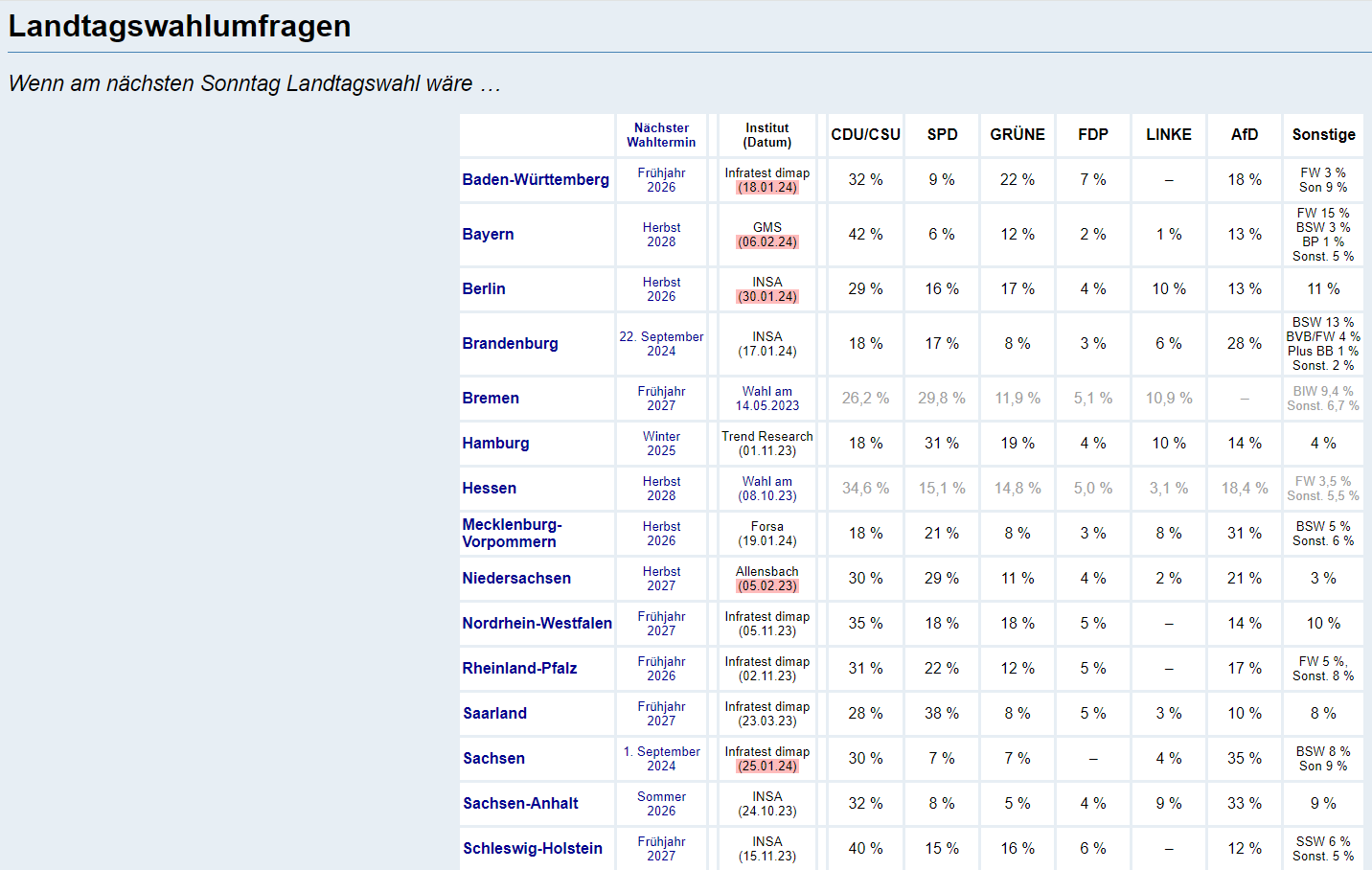Open the Baden-Württemberg state link

tap(536, 180)
